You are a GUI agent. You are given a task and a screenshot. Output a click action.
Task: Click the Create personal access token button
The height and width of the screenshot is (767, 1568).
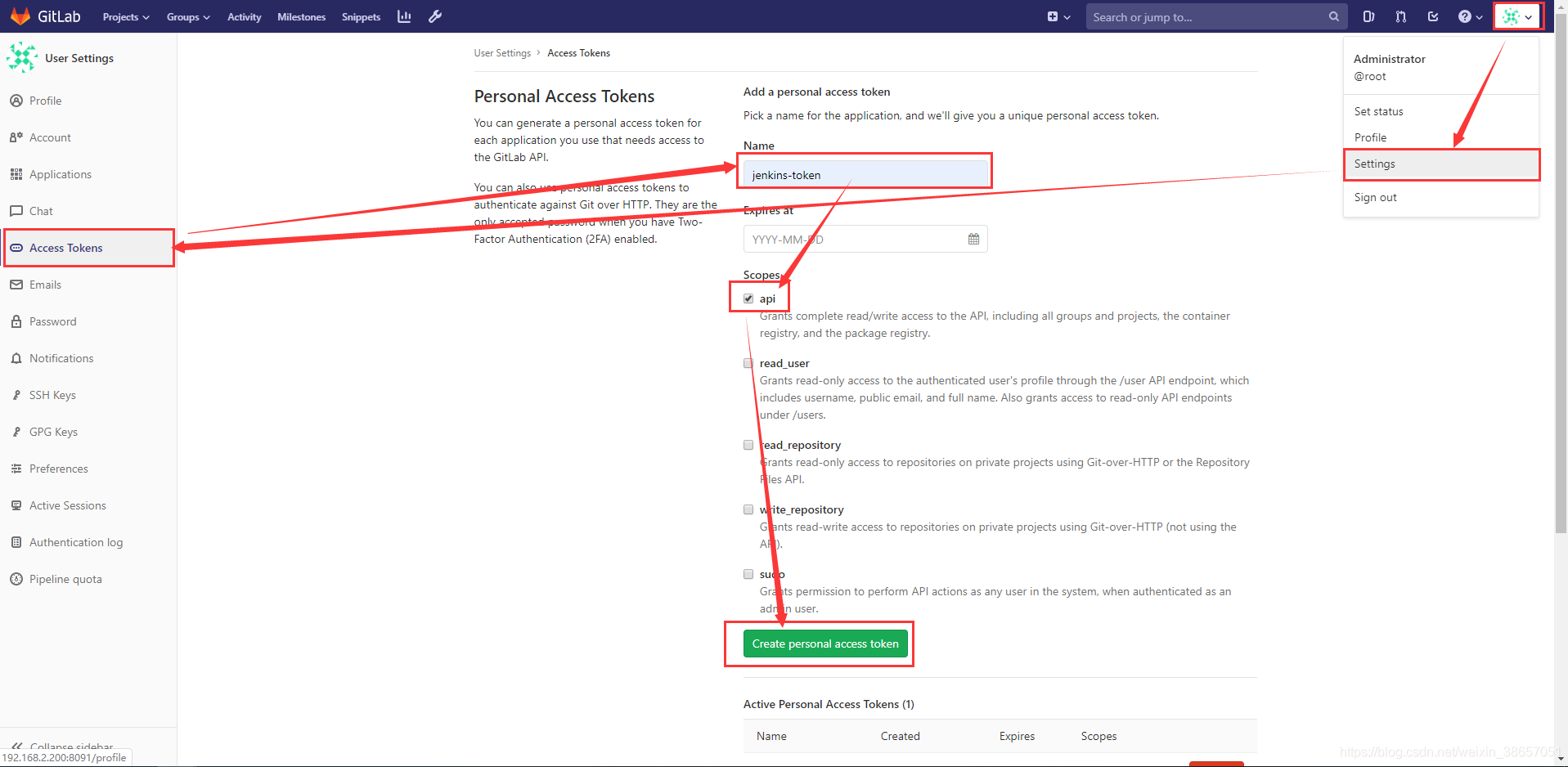(825, 644)
